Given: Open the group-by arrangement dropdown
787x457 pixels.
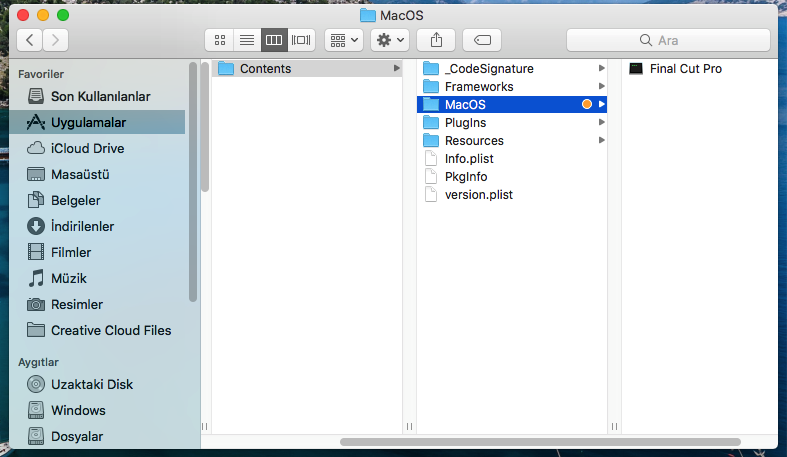Looking at the screenshot, I should (x=344, y=40).
